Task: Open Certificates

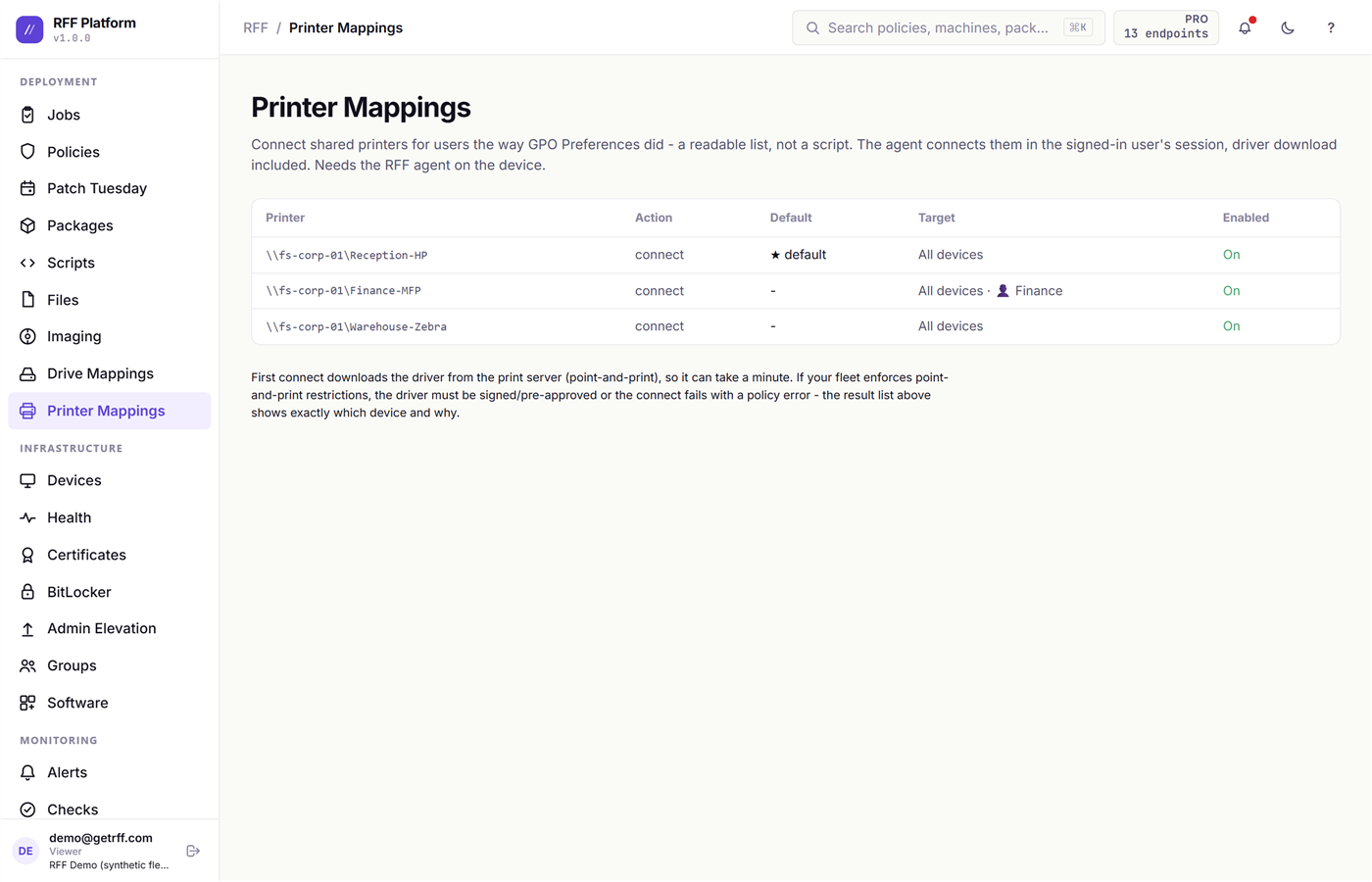Action: coord(109,555)
